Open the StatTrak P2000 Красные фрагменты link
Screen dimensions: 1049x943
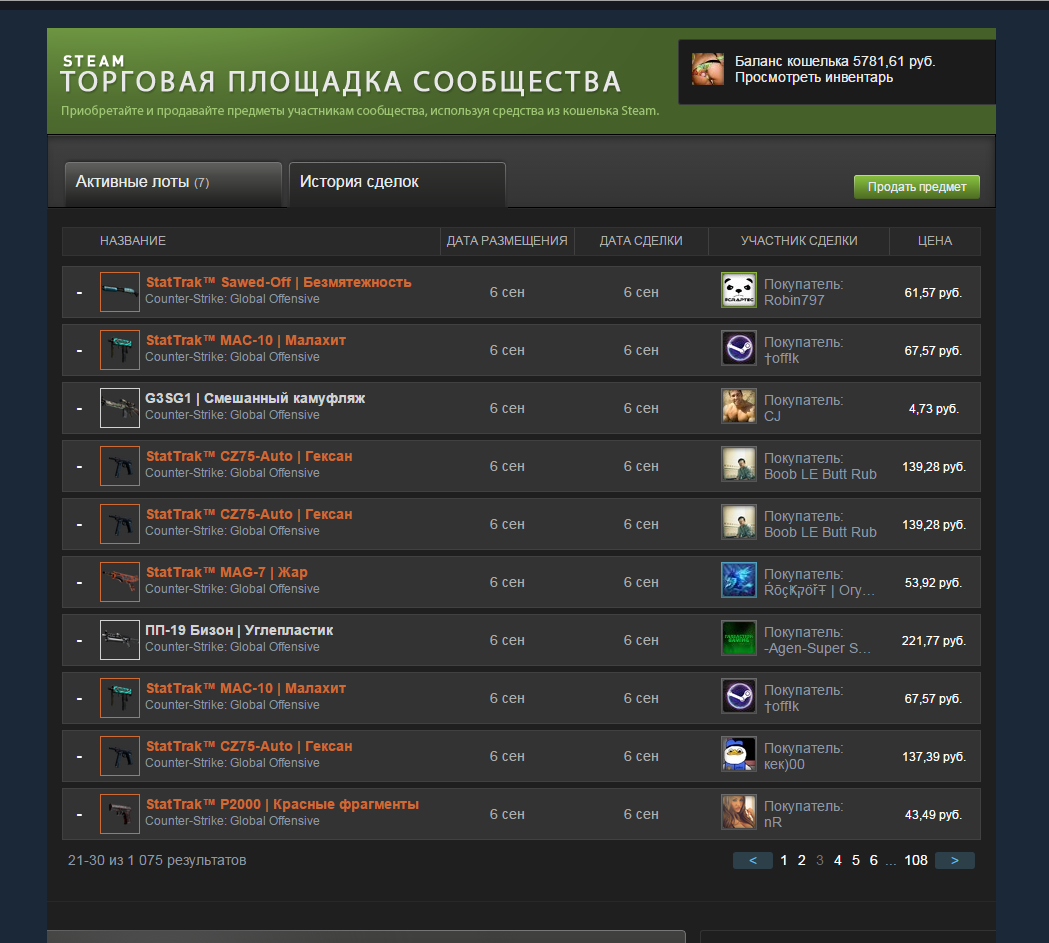pyautogui.click(x=282, y=804)
